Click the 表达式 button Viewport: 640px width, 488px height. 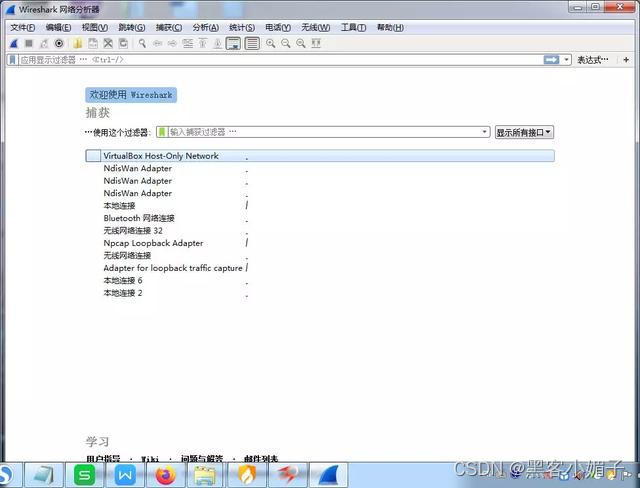(x=592, y=60)
